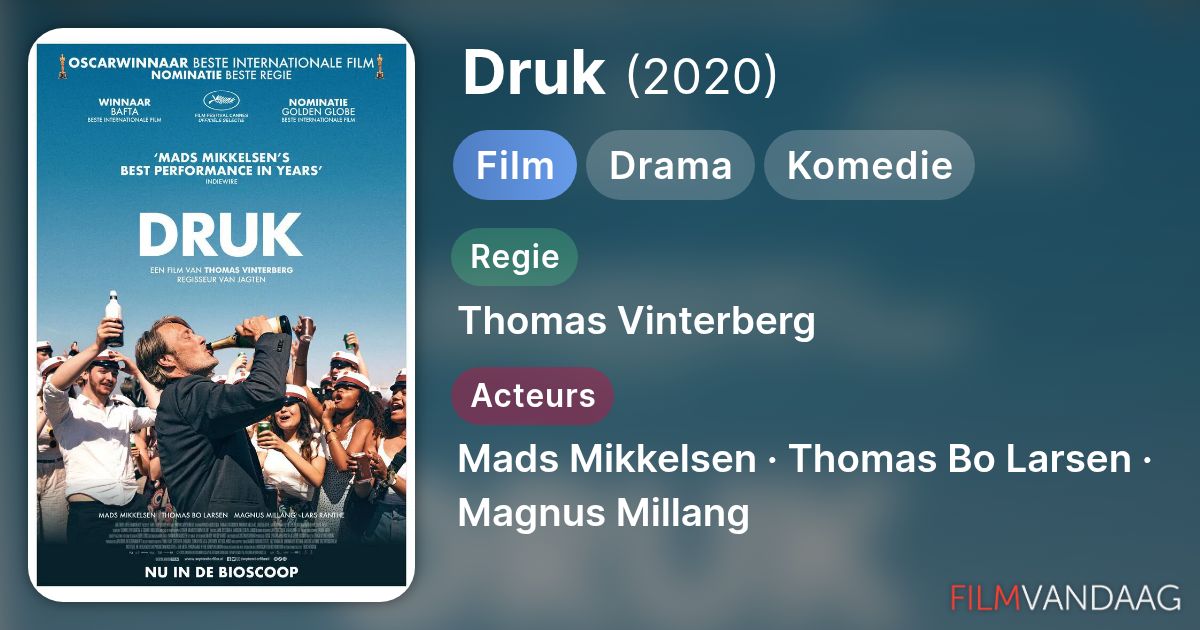Select the Film tag
The width and height of the screenshot is (1200, 630).
pos(515,165)
